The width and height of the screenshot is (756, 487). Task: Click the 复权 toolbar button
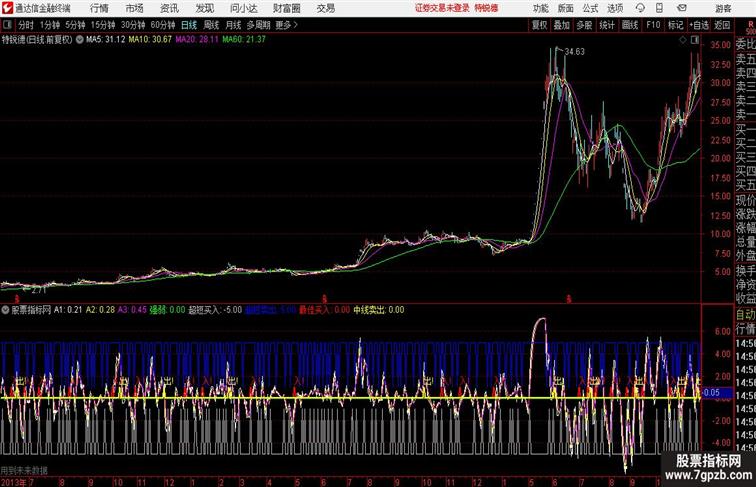540,25
